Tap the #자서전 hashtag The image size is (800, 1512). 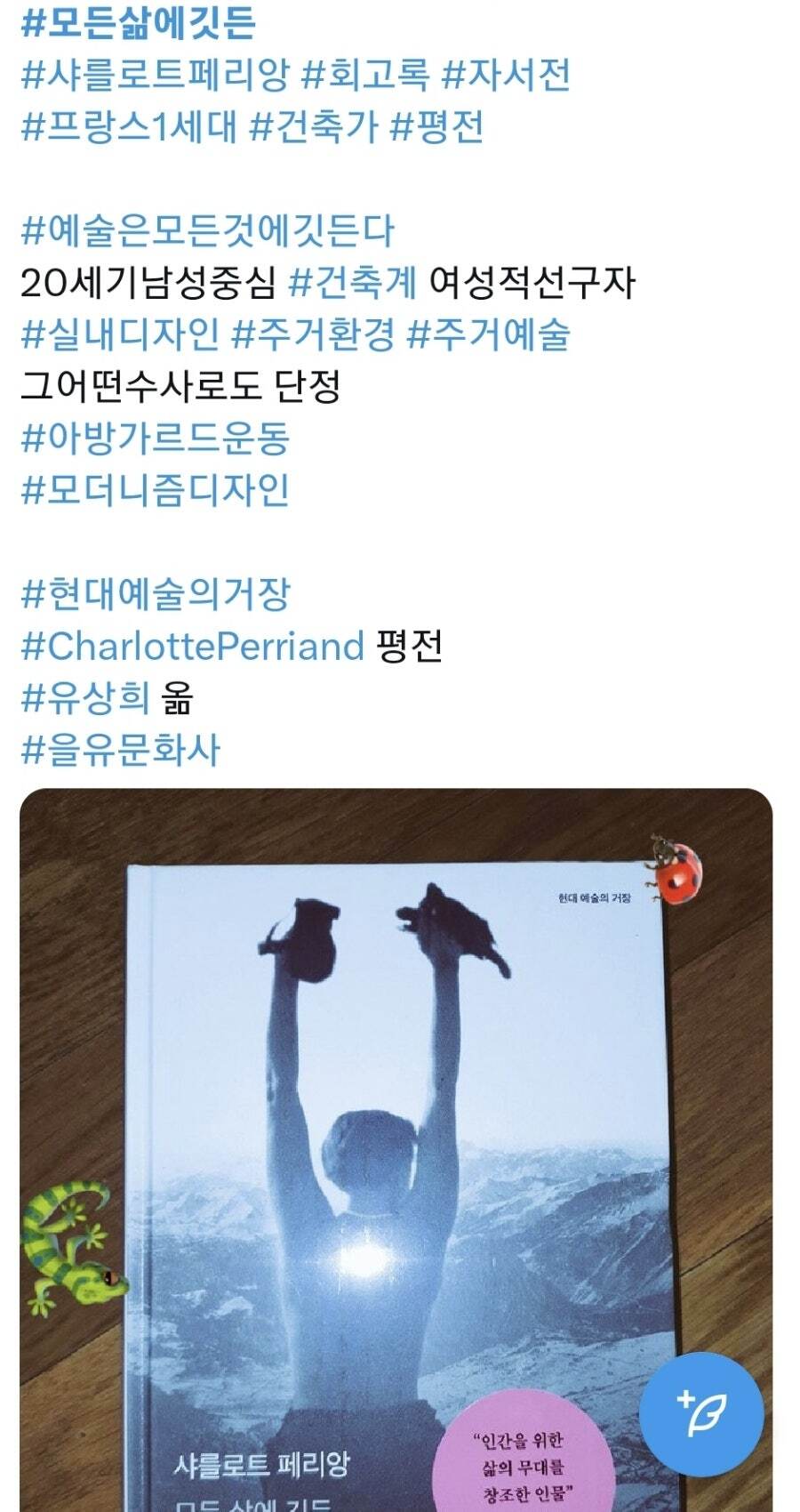(x=507, y=75)
